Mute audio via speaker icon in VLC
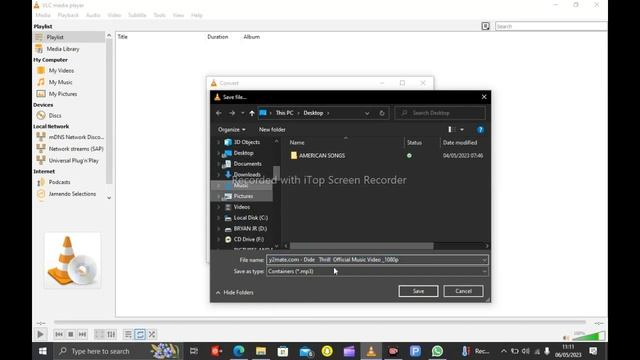Viewport: 640px width, 360px height. pyautogui.click(x=566, y=338)
